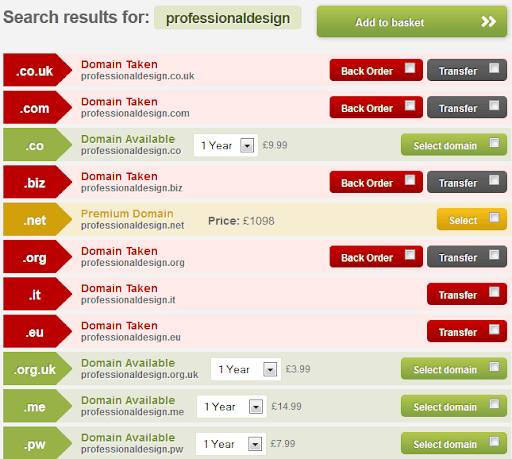The width and height of the screenshot is (512, 459).
Task: Check Select domain box for professionaldesign.pw
Action: 494,441
